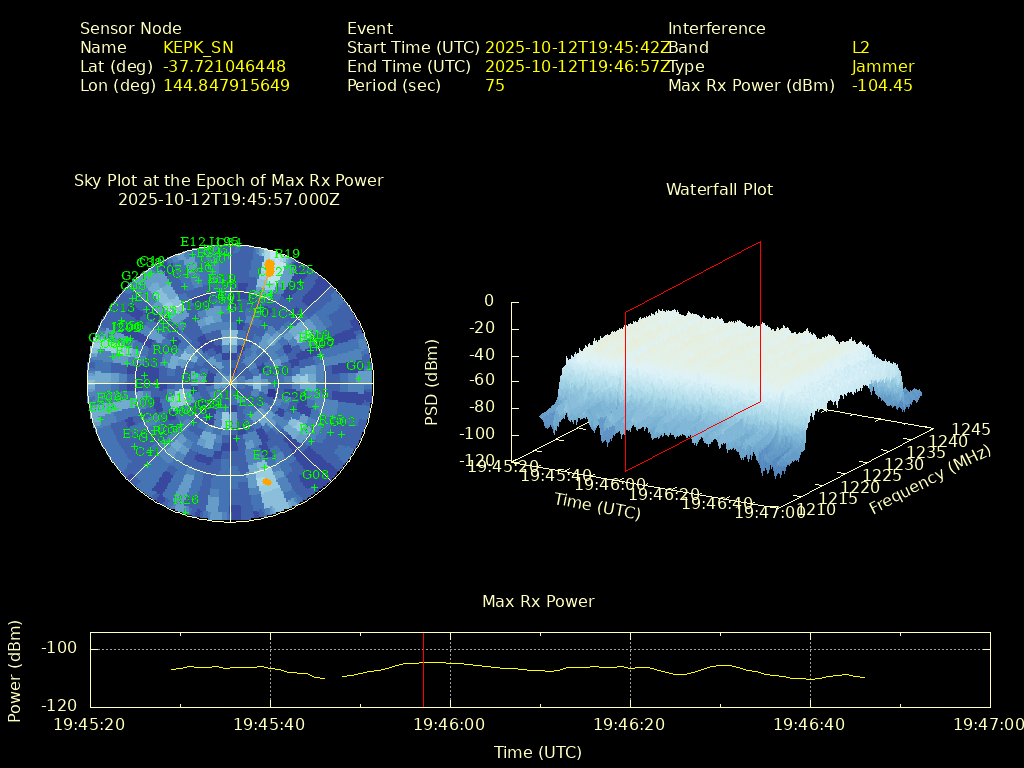
Task: Select the latitude value -37.721046448
Action: [224, 66]
